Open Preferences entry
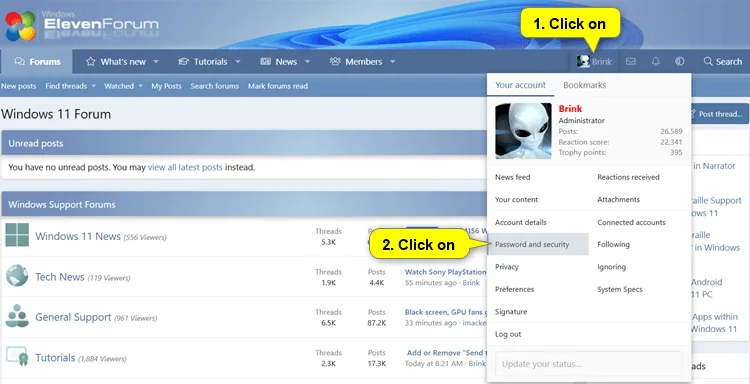Image resolution: width=750 pixels, height=384 pixels. pyautogui.click(x=515, y=289)
